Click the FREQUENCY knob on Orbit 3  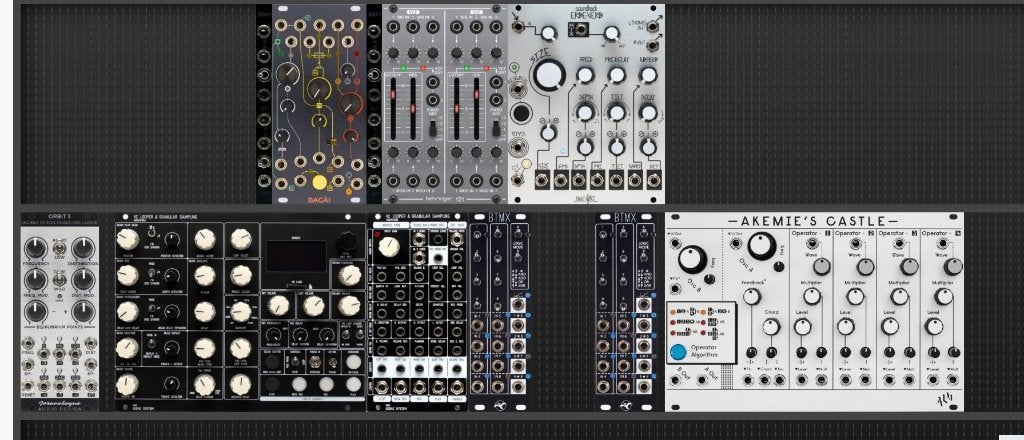(x=35, y=247)
